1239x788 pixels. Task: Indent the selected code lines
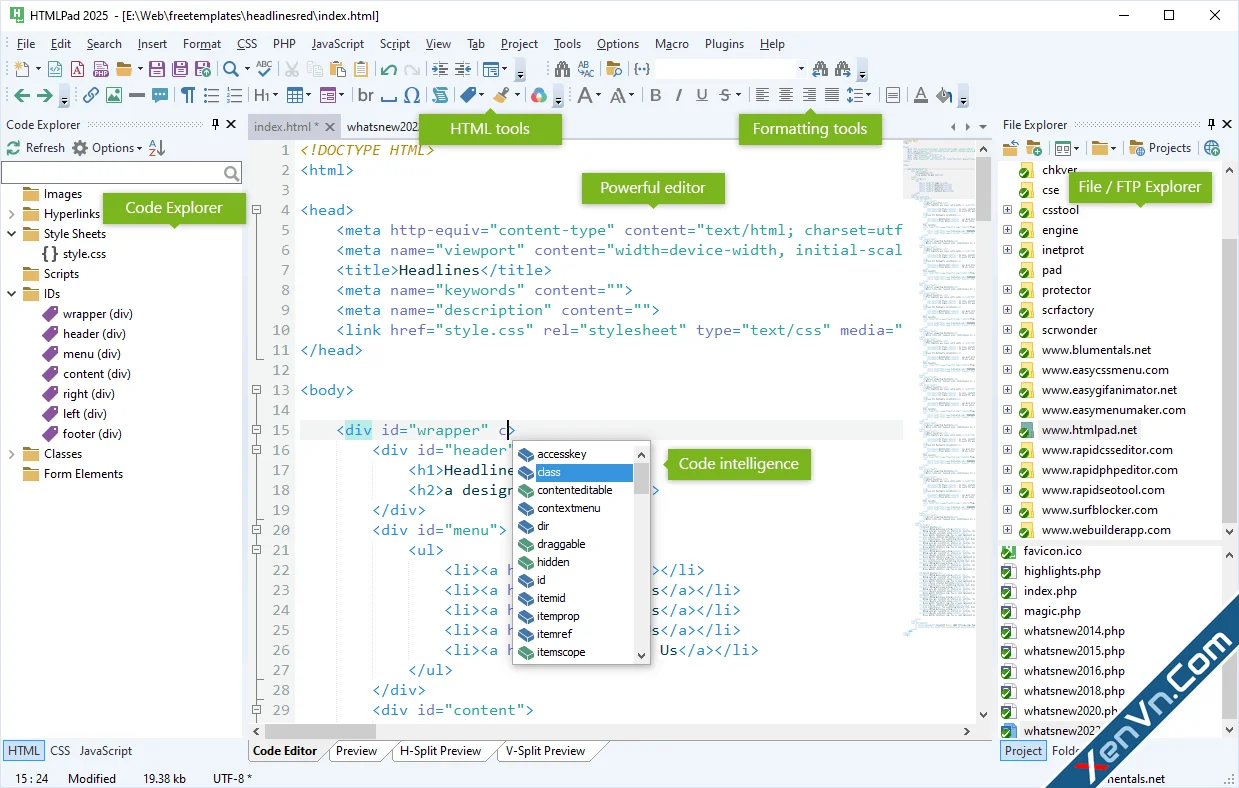(x=440, y=69)
